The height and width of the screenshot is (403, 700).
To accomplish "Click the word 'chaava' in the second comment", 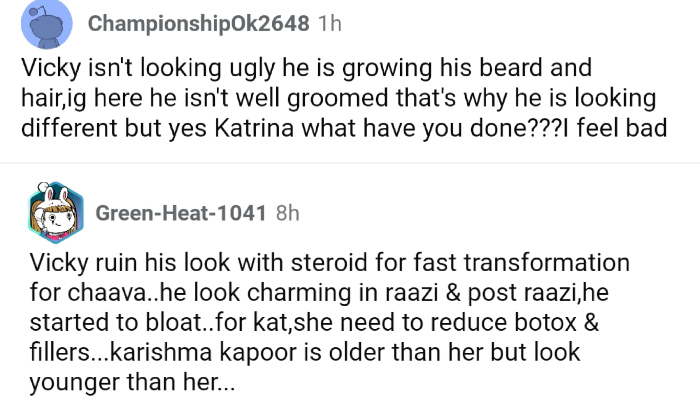I will [x=99, y=294].
